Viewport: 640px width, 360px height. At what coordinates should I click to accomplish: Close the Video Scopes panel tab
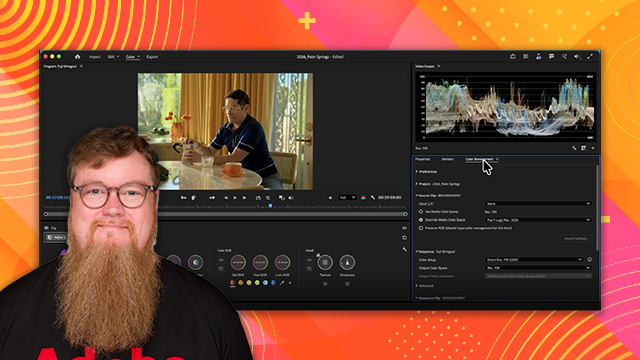439,66
